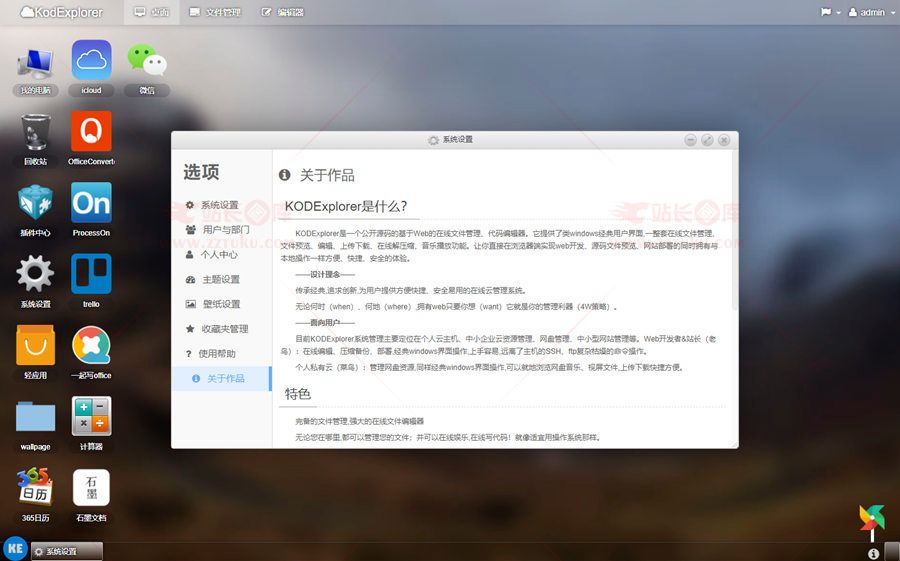
Task: Open the 365日历 calendar icon
Action: click(35, 496)
